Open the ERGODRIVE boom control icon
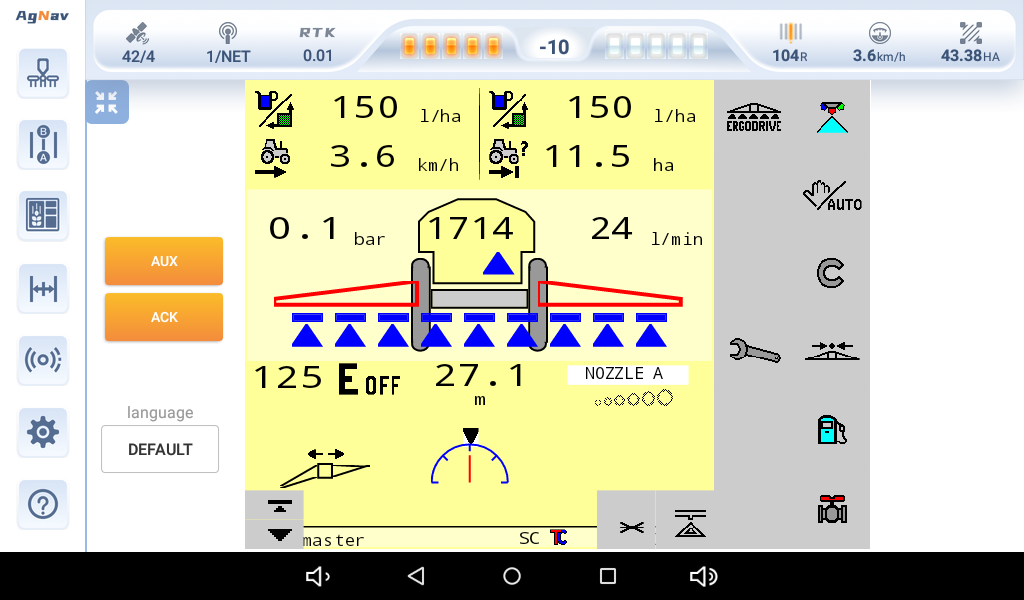 (753, 118)
